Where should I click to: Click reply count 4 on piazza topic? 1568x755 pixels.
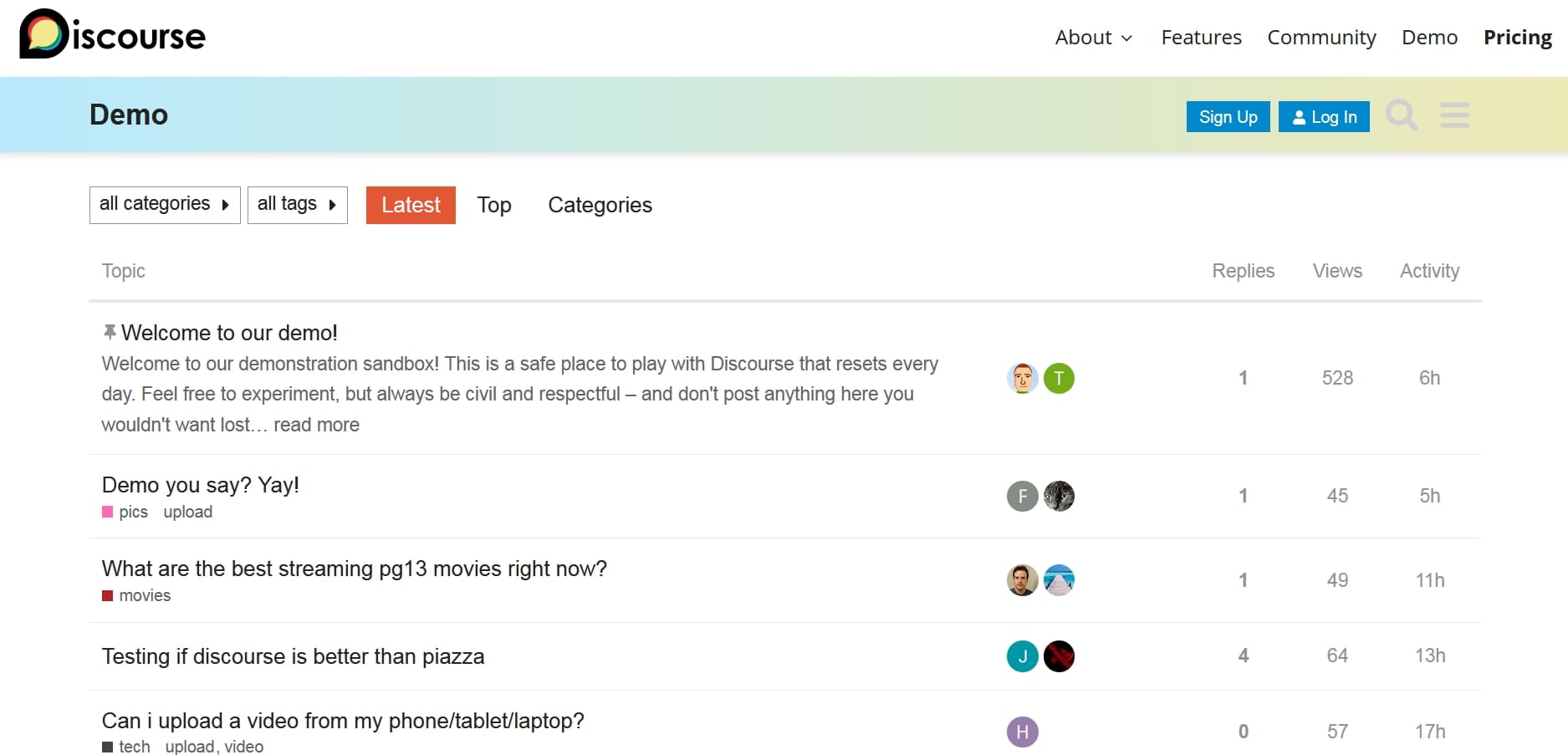click(x=1244, y=656)
